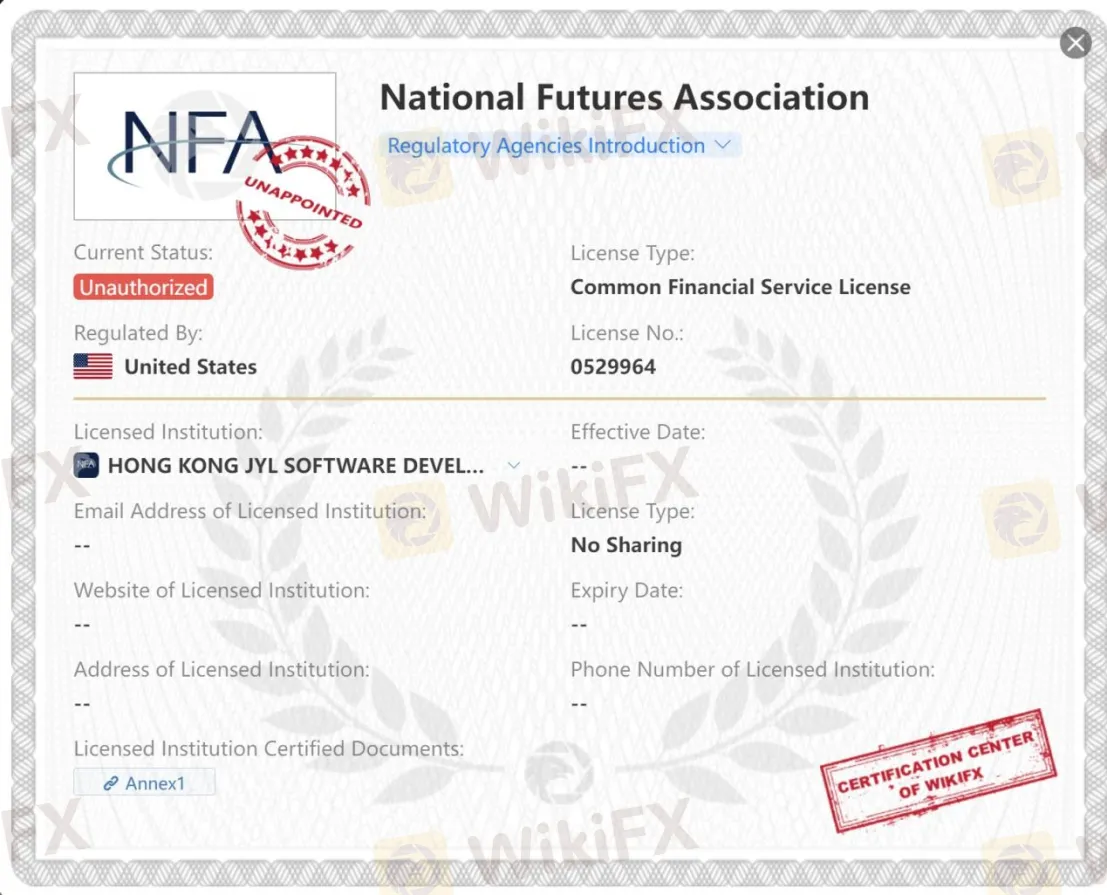Close the license certificate popup
1108x896 pixels.
(x=1075, y=43)
